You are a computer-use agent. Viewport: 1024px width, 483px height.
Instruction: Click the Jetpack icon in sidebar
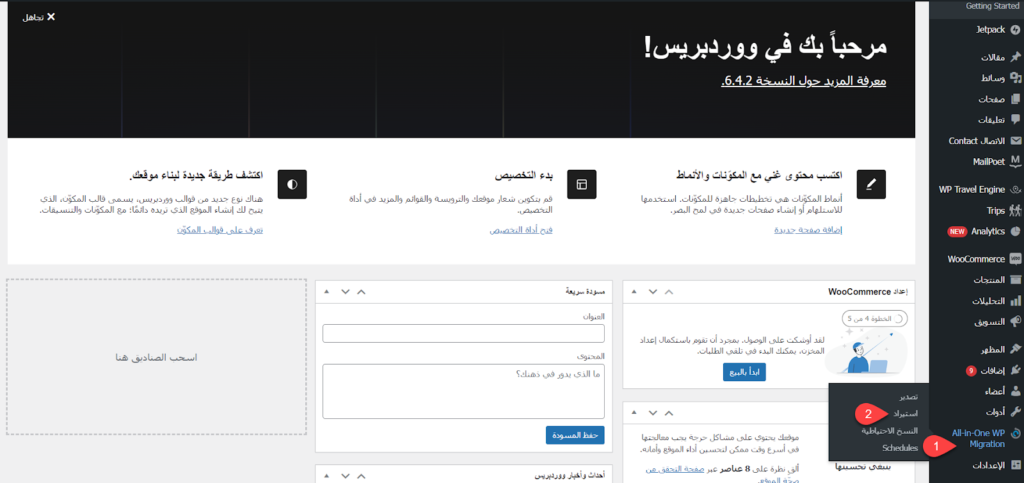click(1015, 29)
